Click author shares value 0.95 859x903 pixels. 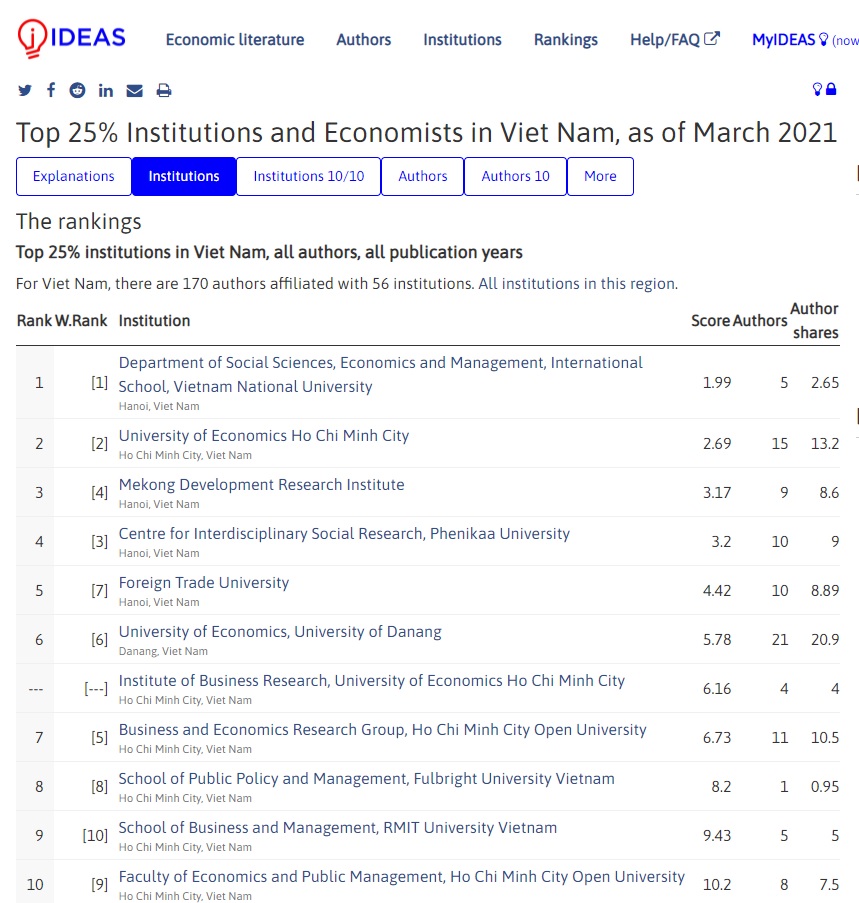coord(825,787)
